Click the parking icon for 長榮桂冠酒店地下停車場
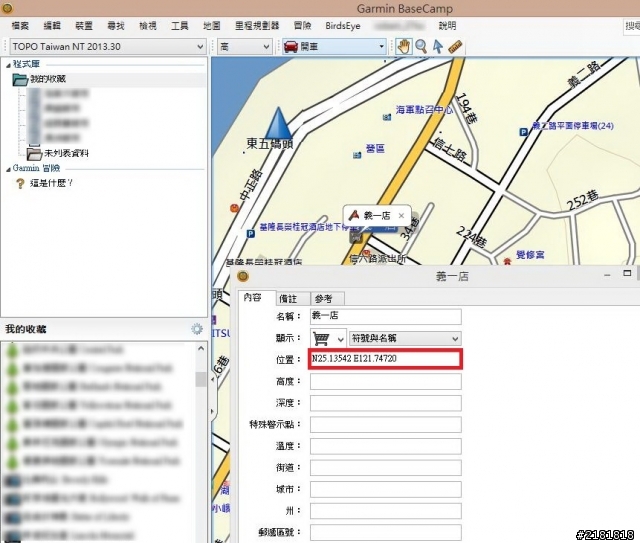The height and width of the screenshot is (543, 640). click(x=251, y=234)
